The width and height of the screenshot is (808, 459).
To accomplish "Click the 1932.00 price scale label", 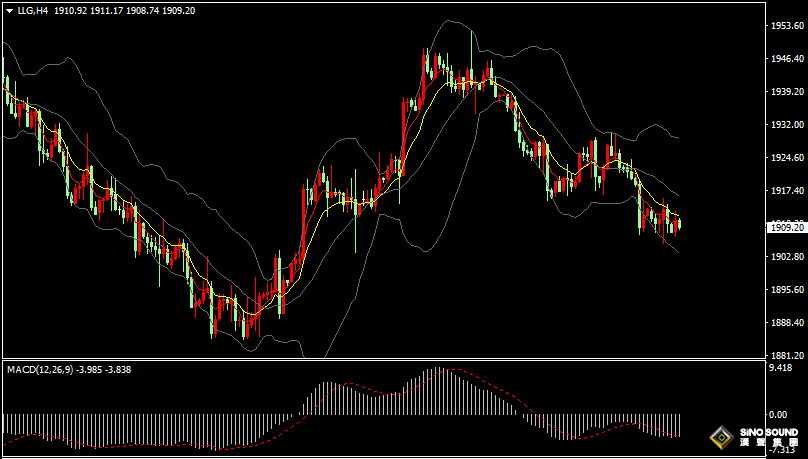I will click(786, 125).
